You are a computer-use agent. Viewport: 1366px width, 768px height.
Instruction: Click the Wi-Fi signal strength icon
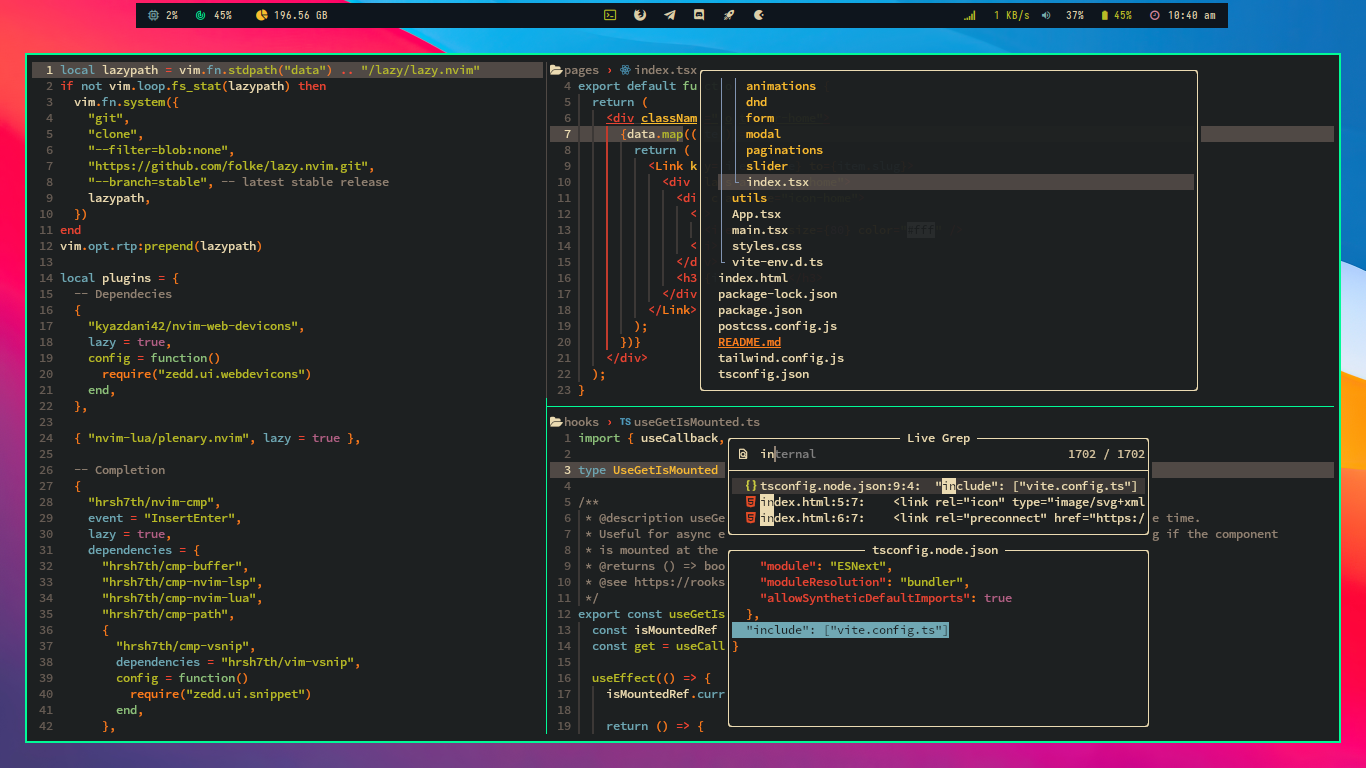tap(969, 15)
